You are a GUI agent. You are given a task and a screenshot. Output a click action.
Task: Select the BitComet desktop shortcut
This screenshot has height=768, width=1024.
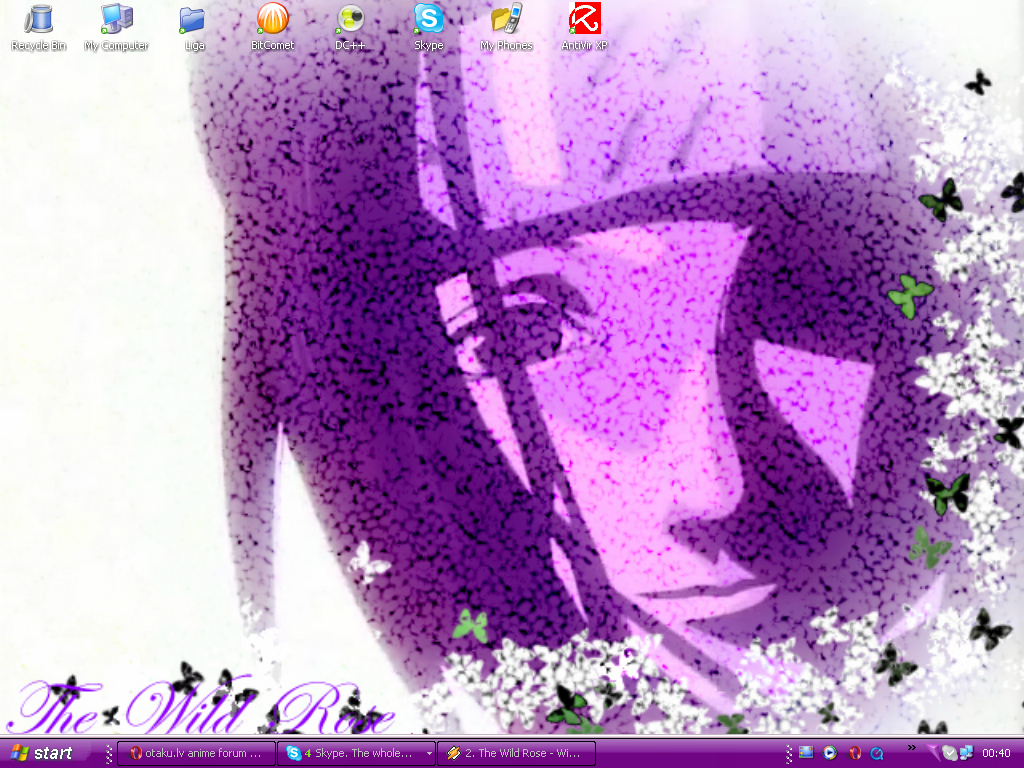point(272,27)
